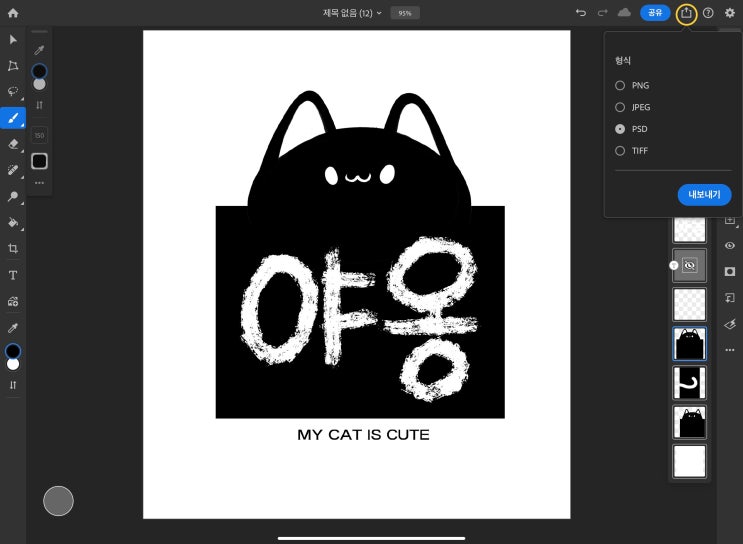This screenshot has height=544, width=743.
Task: Open the brush tip hardness square preview
Action: click(39, 161)
